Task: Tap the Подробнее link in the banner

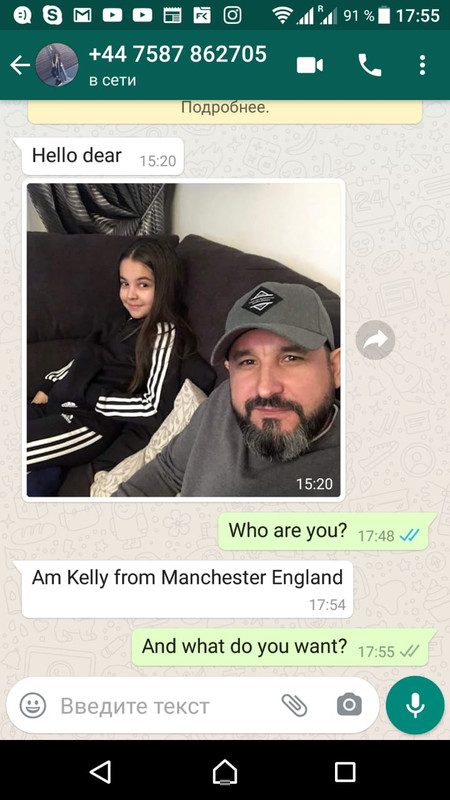Action: [x=225, y=108]
